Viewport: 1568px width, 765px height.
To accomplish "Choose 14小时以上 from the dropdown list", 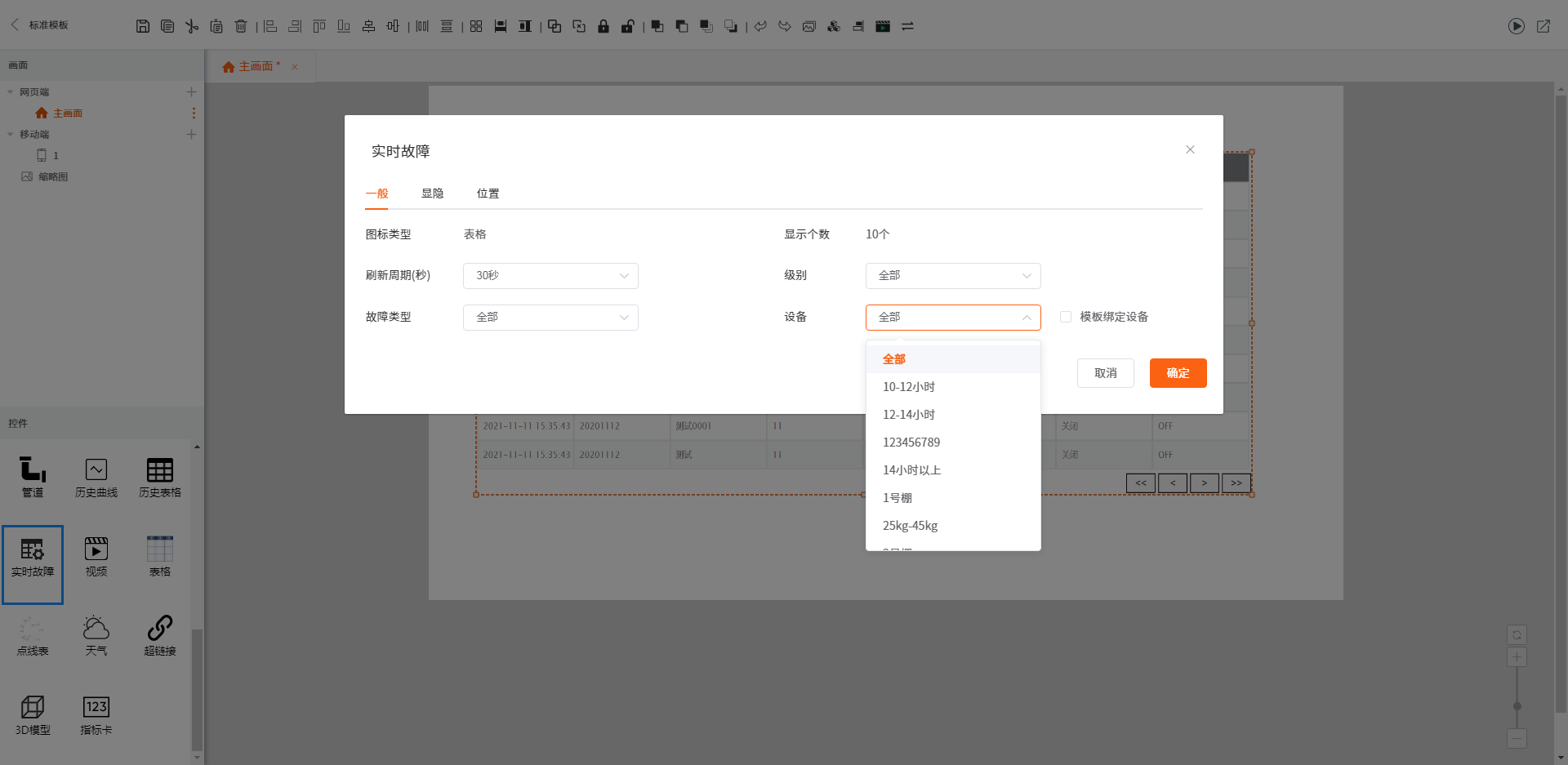I will click(x=953, y=470).
